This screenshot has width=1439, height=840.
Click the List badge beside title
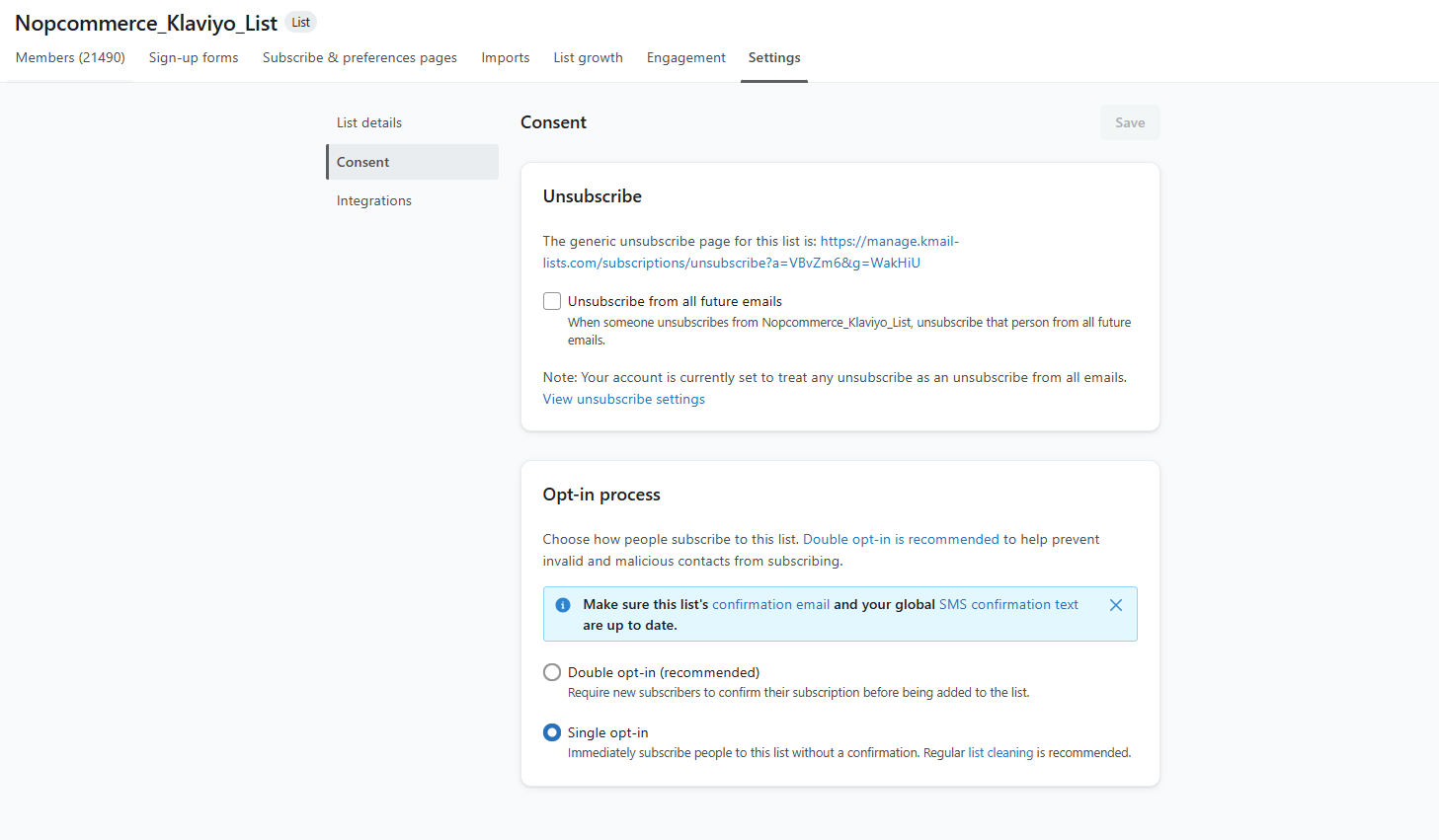click(301, 22)
